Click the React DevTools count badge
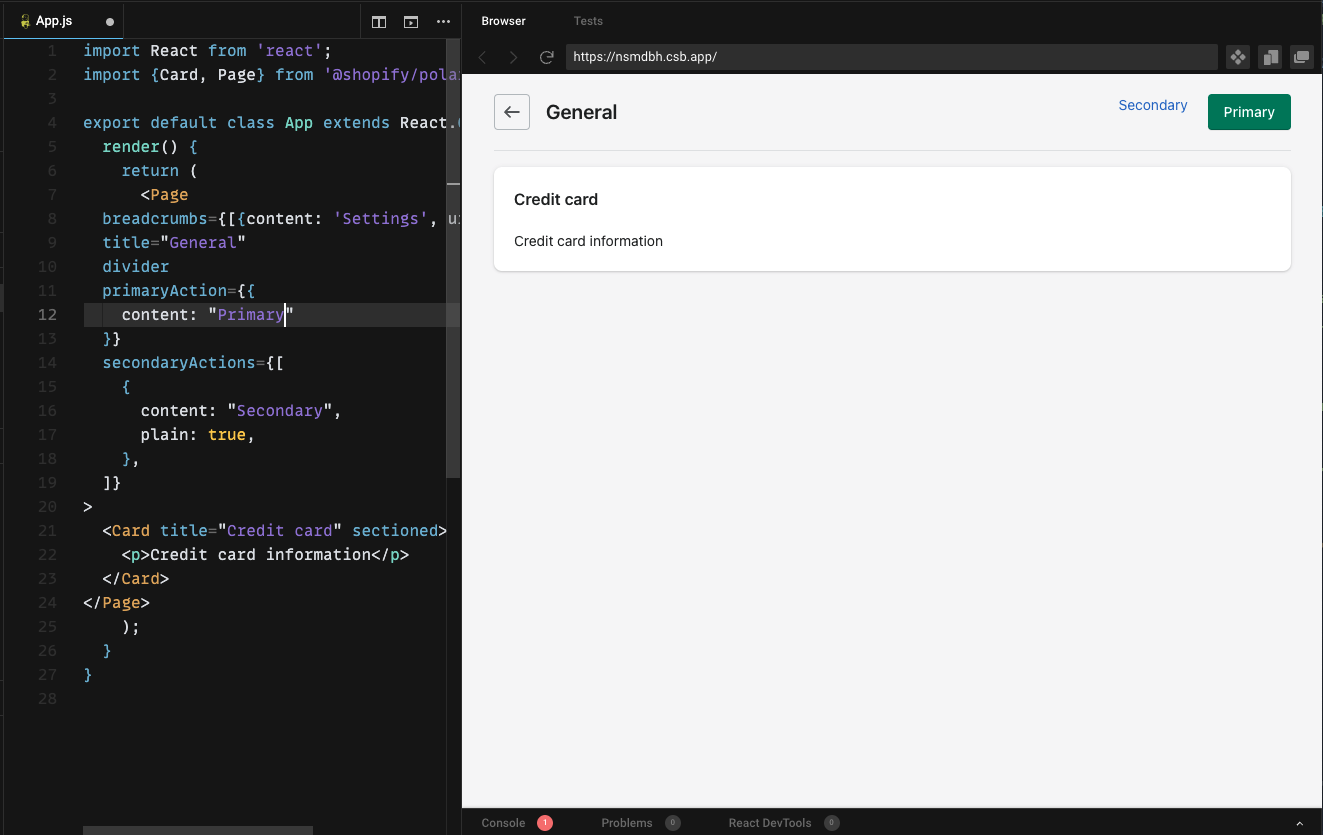1323x835 pixels. (832, 823)
